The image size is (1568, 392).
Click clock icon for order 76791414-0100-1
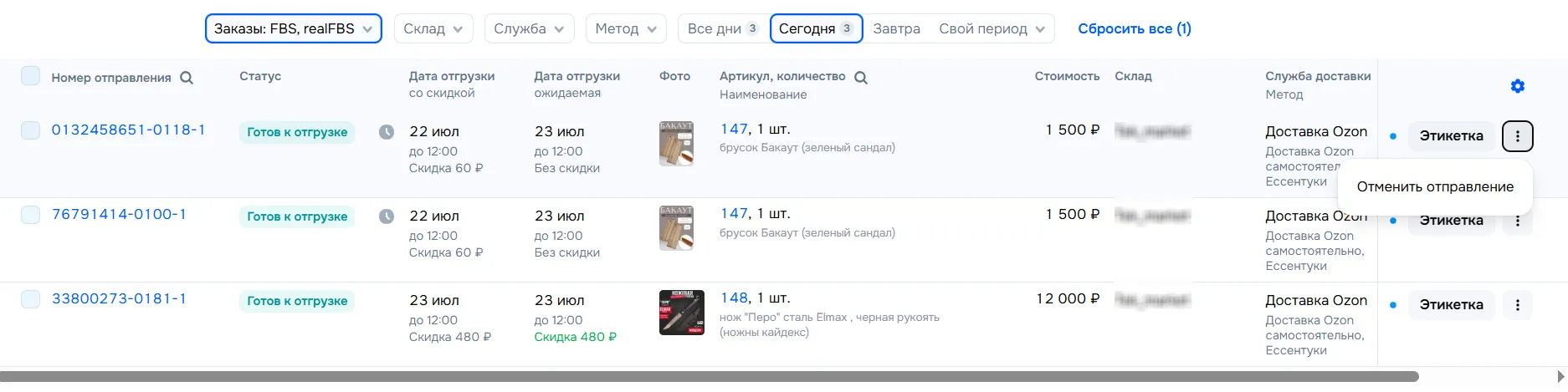click(x=386, y=216)
